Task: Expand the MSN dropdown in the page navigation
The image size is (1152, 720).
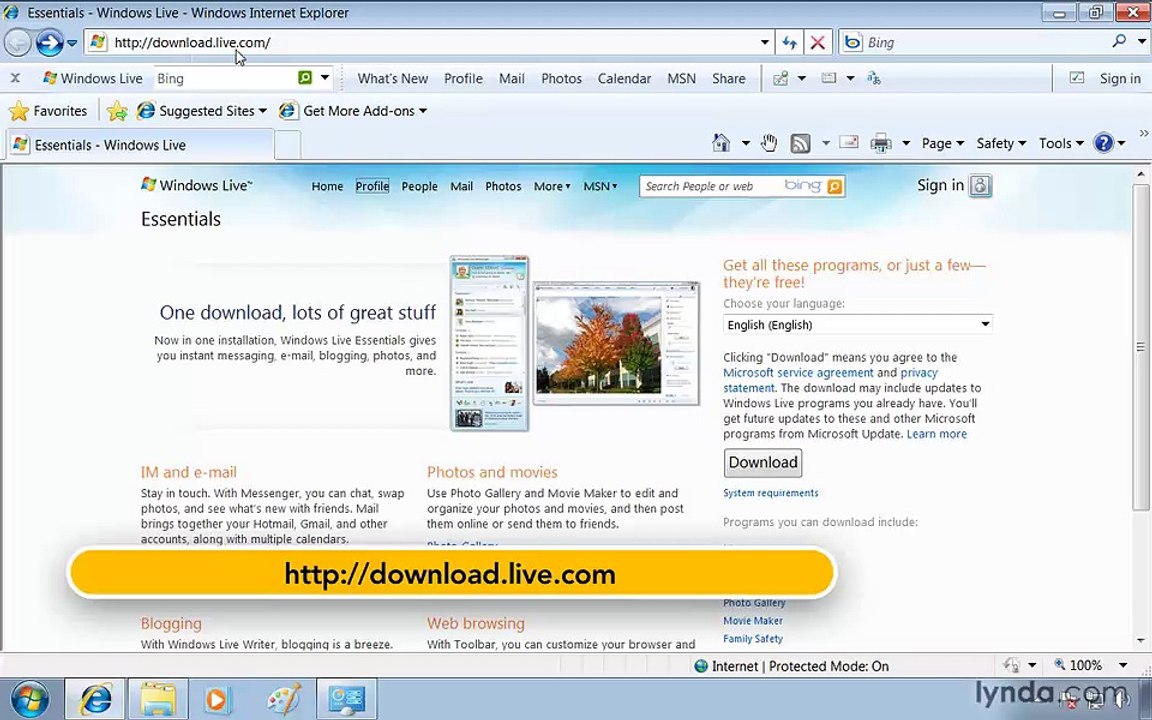Action: click(x=600, y=187)
